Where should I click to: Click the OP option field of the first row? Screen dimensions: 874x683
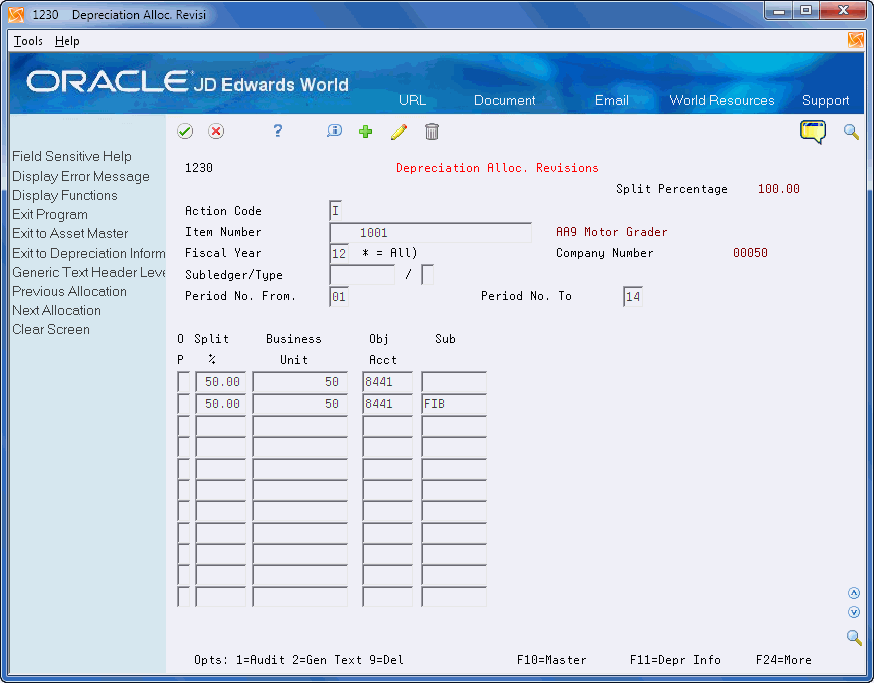pos(183,382)
